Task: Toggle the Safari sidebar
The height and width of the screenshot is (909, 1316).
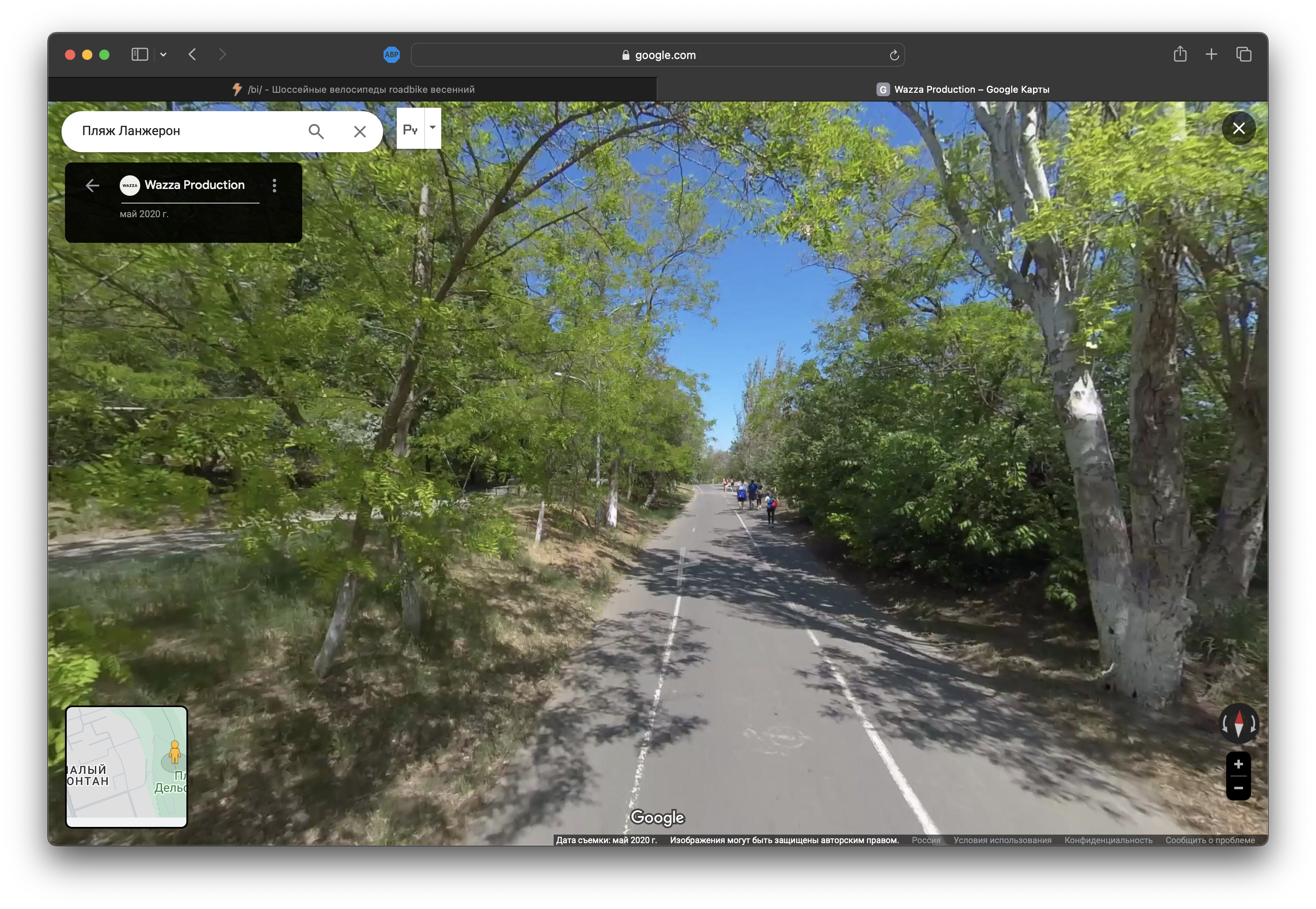Action: tap(139, 54)
